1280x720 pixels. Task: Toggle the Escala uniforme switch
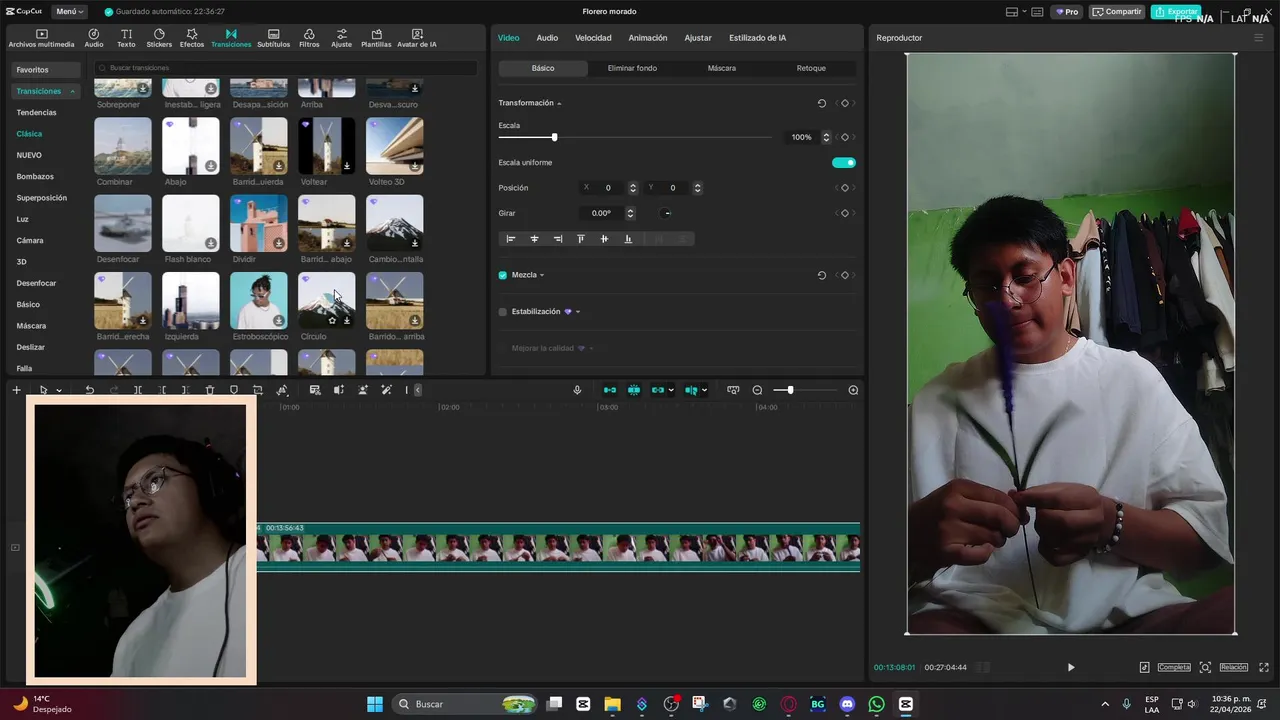pyautogui.click(x=843, y=162)
